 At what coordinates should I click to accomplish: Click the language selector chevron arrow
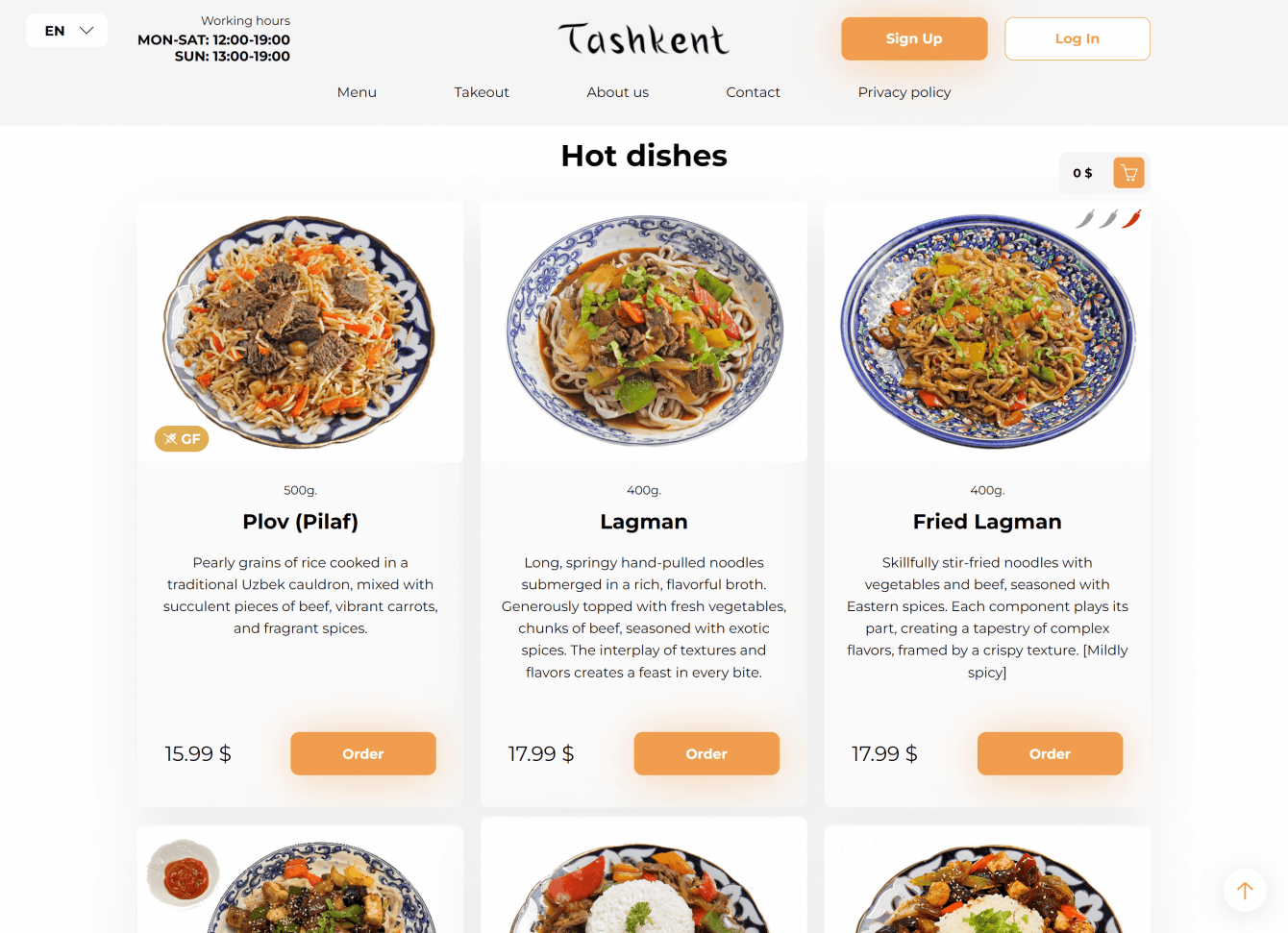coord(87,31)
